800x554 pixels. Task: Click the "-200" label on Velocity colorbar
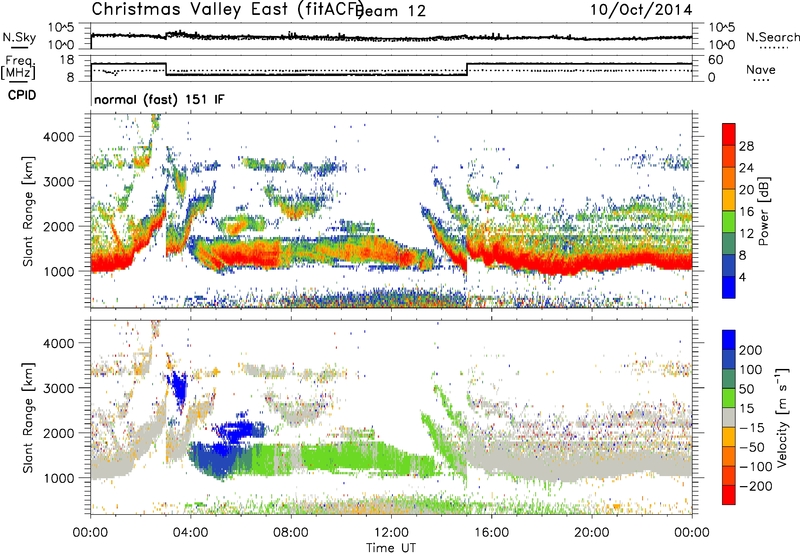click(x=756, y=486)
